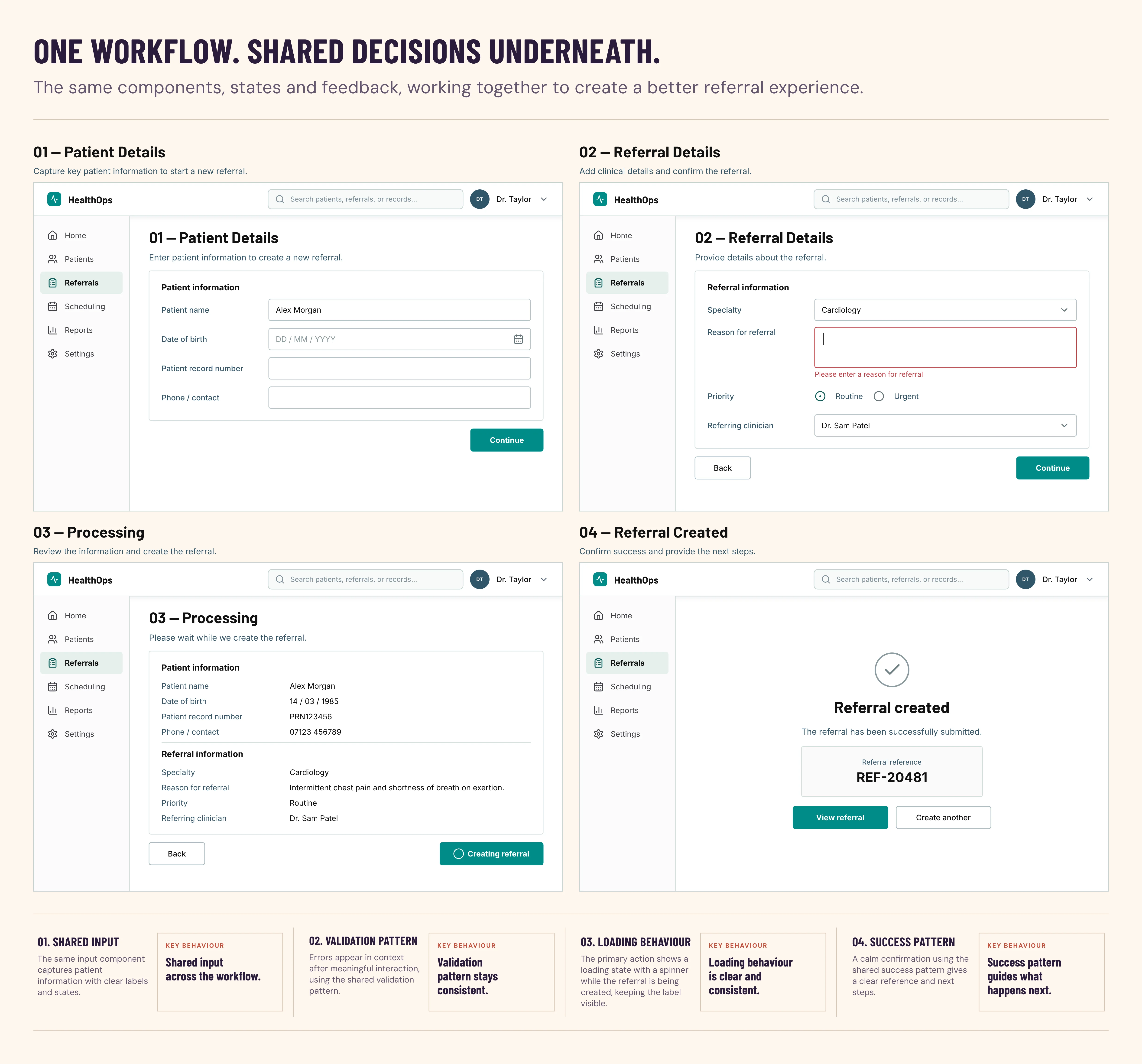Click the 14 / 03 / 1985 date value
The image size is (1142, 1064).
(314, 701)
